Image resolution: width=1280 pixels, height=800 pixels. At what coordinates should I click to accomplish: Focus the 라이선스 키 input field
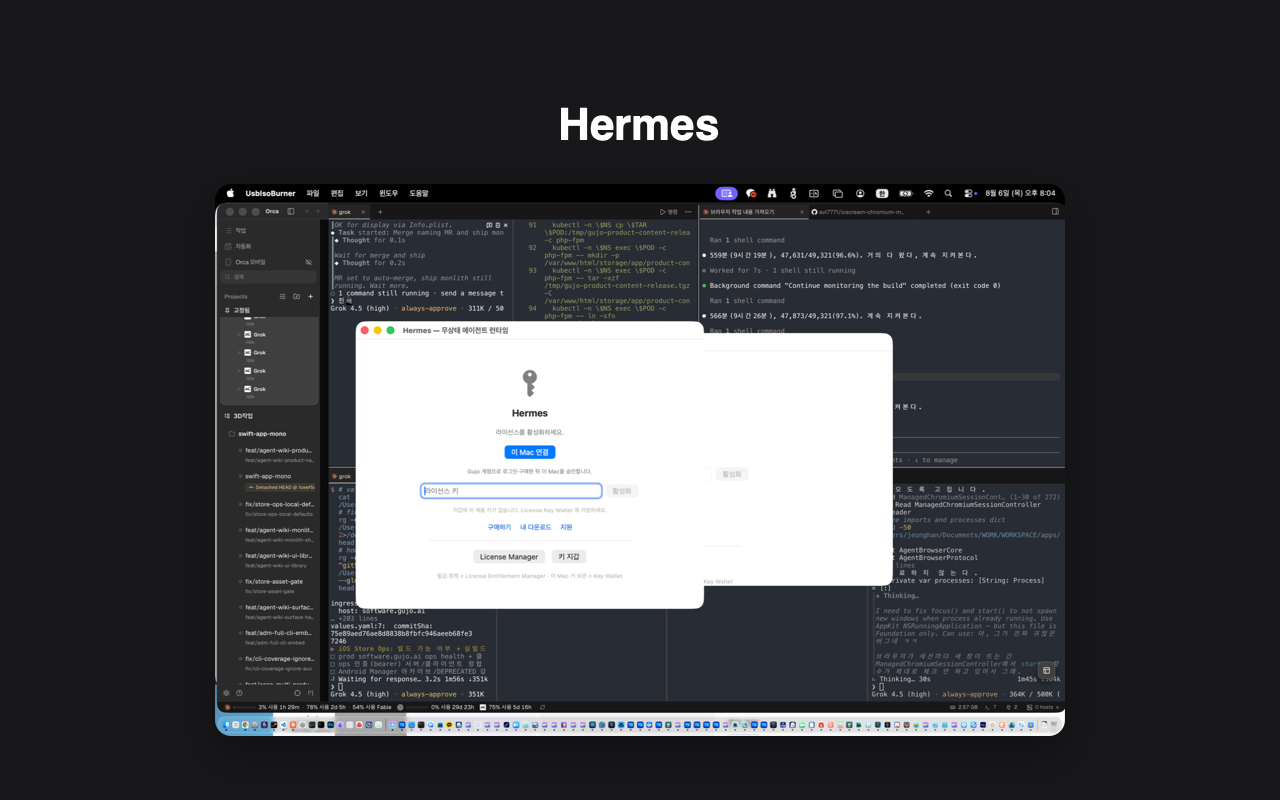click(511, 491)
